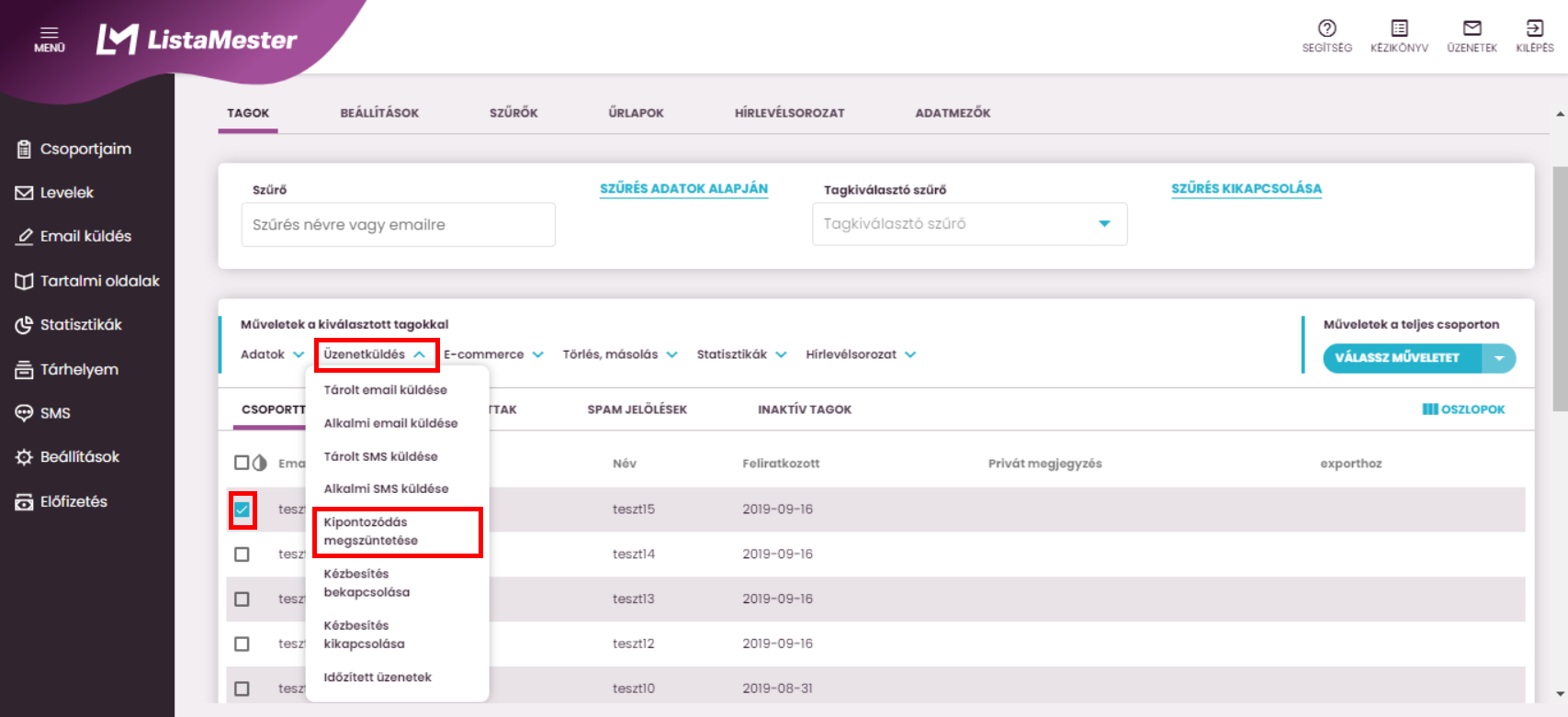This screenshot has height=717, width=1568.
Task: Collapse the Üzenetküldés dropdown
Action: tap(375, 354)
